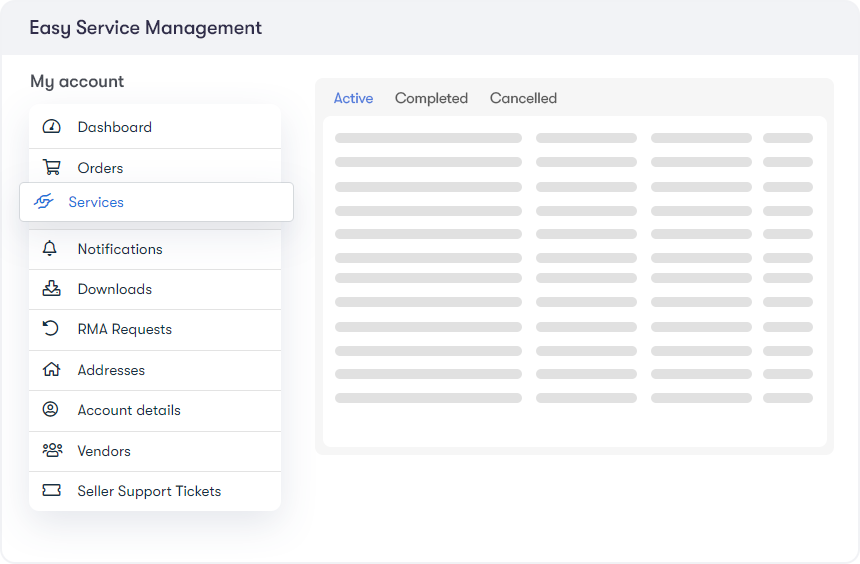Image resolution: width=860 pixels, height=564 pixels.
Task: Click the RMA Requests undo arrow icon
Action: coord(50,328)
